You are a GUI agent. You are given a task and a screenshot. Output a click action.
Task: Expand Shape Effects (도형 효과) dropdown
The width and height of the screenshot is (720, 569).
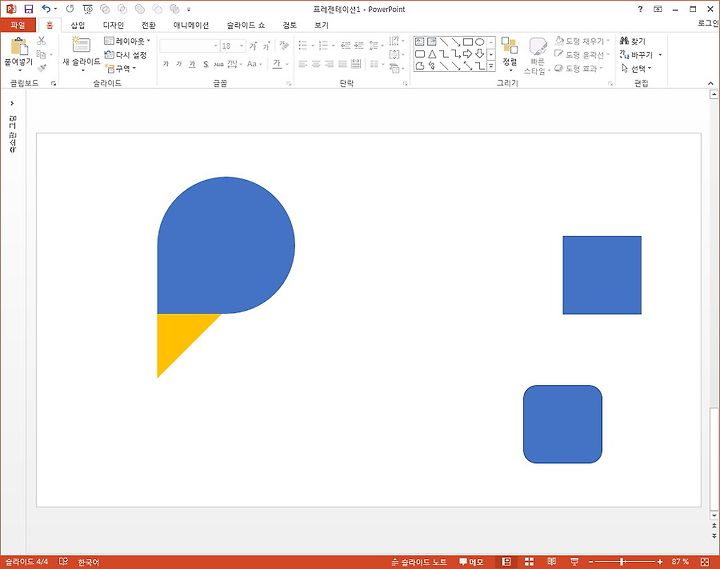(x=601, y=68)
